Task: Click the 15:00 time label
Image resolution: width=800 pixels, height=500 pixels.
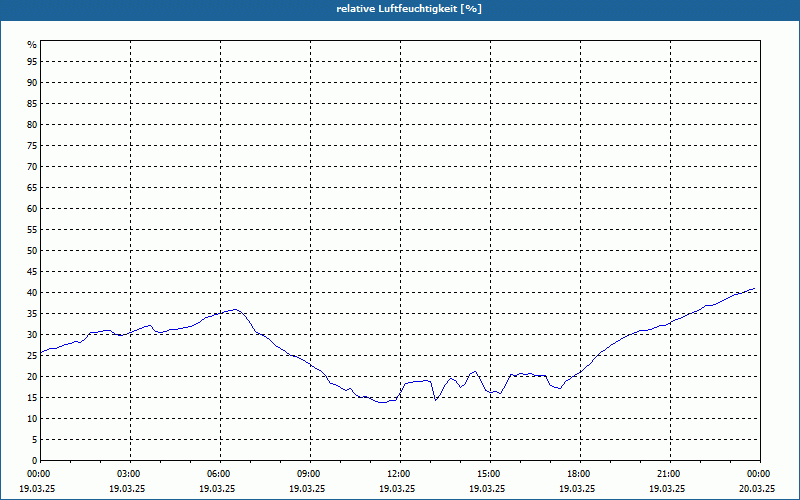Action: (x=490, y=474)
